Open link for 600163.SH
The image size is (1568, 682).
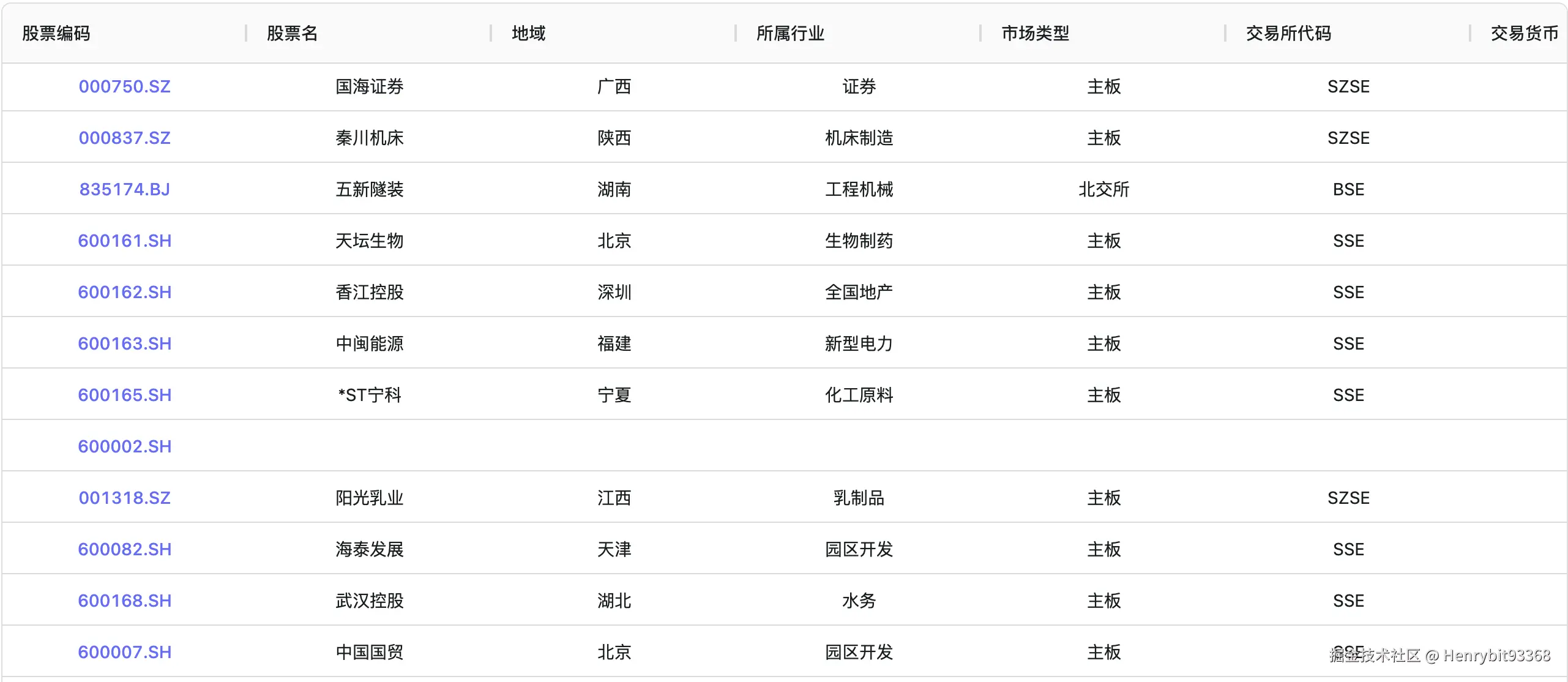pyautogui.click(x=124, y=344)
